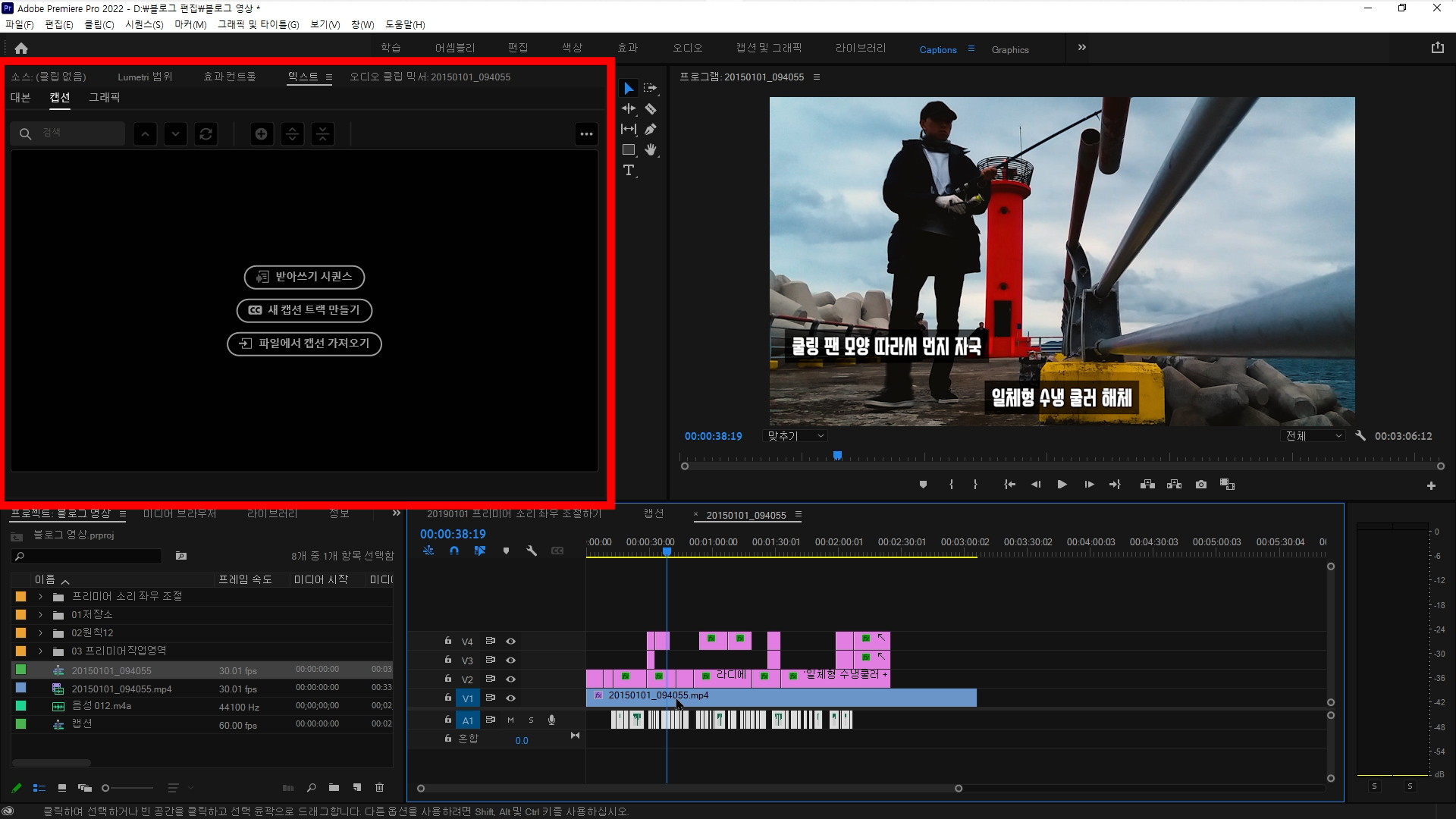Open the 전체 playback resolution dropdown
Image resolution: width=1456 pixels, height=819 pixels.
[1313, 436]
